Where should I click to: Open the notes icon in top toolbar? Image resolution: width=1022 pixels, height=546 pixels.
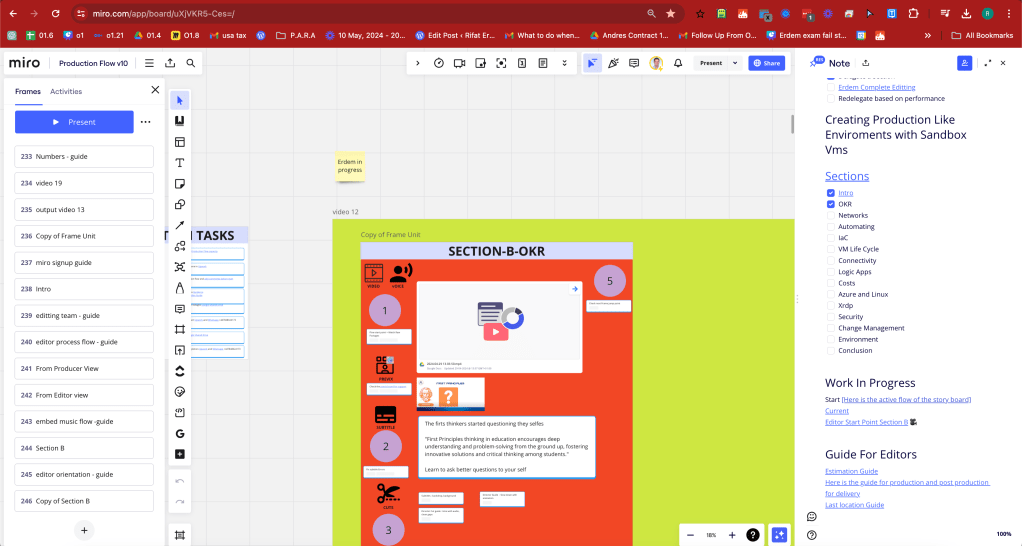coord(543,63)
